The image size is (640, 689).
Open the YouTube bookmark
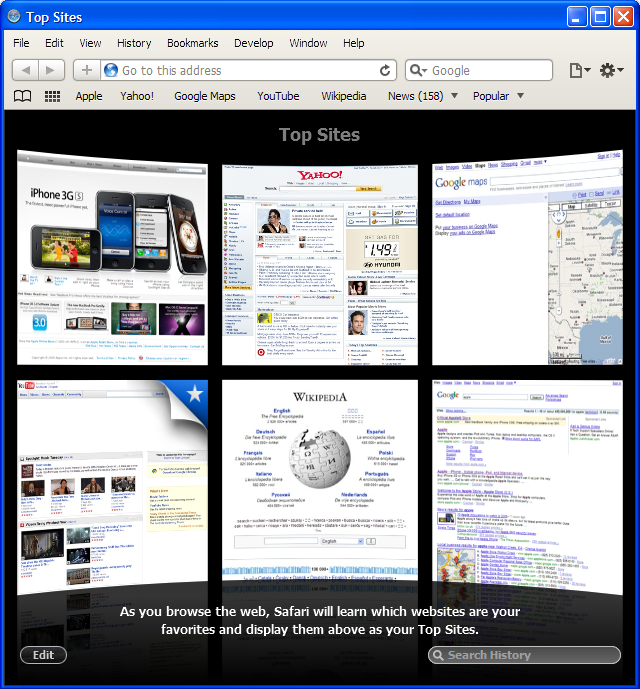(x=278, y=96)
